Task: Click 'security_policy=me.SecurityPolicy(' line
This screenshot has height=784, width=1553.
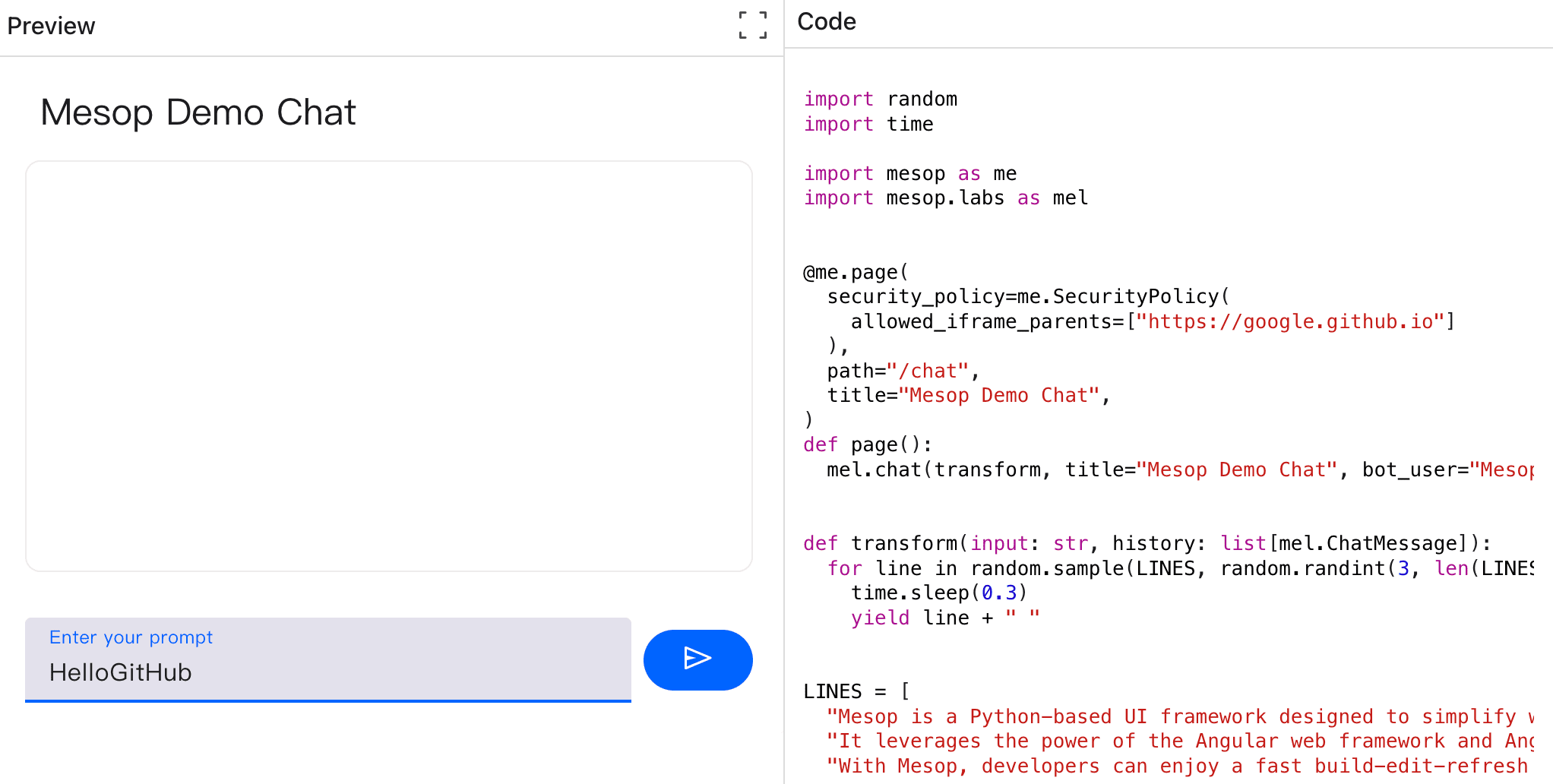Action: click(x=1029, y=296)
